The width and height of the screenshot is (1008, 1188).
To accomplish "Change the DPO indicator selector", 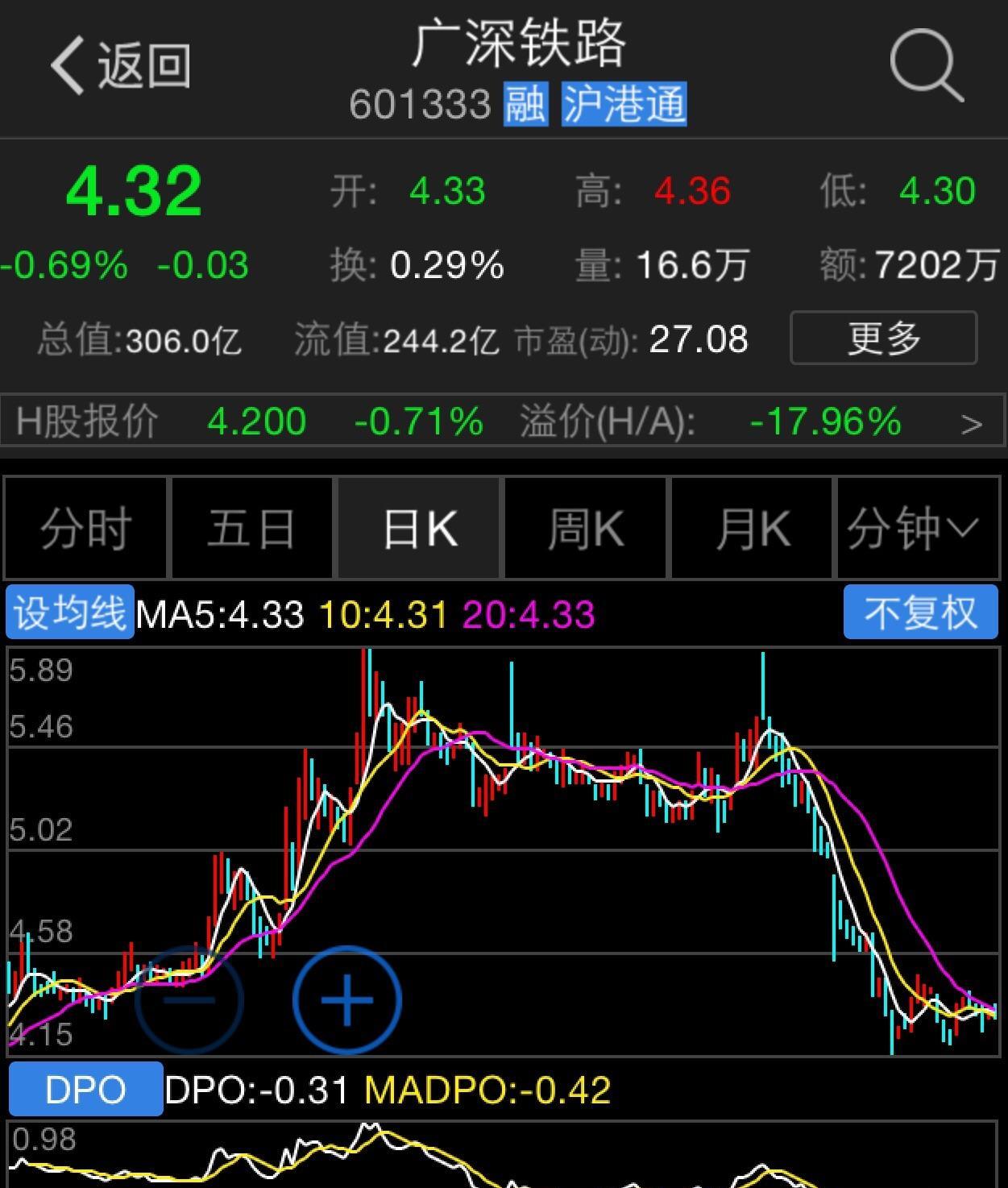I will pos(85,1090).
